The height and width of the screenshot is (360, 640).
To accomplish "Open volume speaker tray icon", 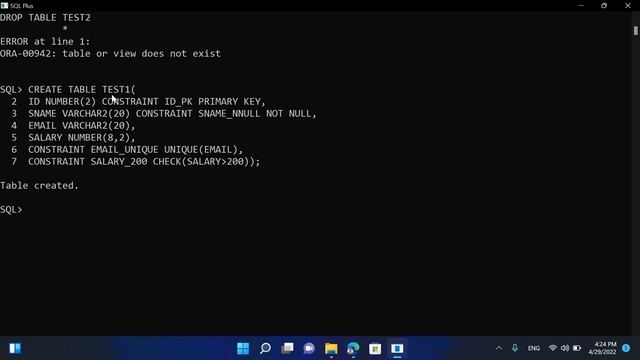I will pos(565,348).
